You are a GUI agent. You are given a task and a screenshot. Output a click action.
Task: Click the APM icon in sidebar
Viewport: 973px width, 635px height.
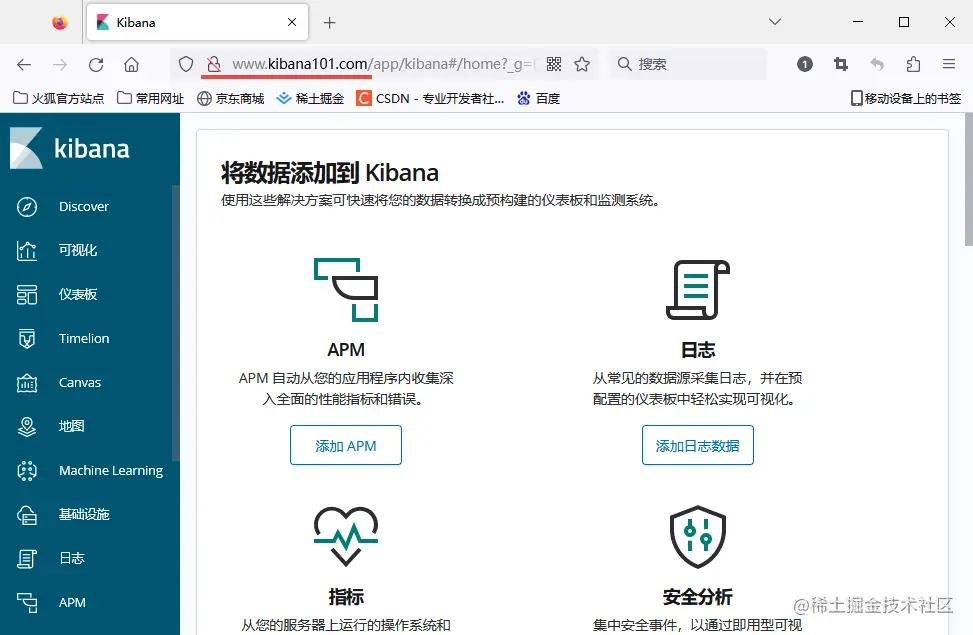coord(27,603)
